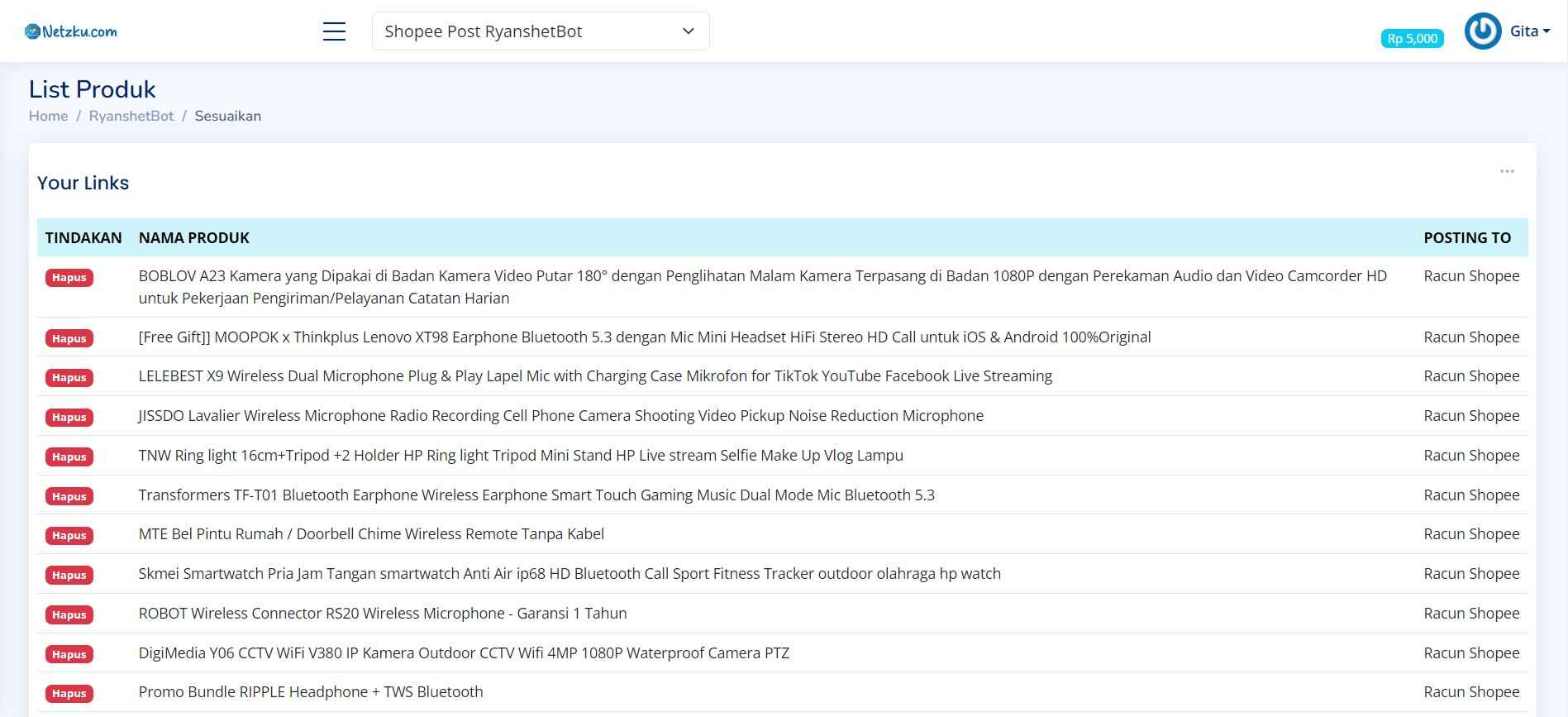This screenshot has height=717, width=1568.
Task: Click Racun Shopee in the ROBOT row
Action: [1471, 613]
